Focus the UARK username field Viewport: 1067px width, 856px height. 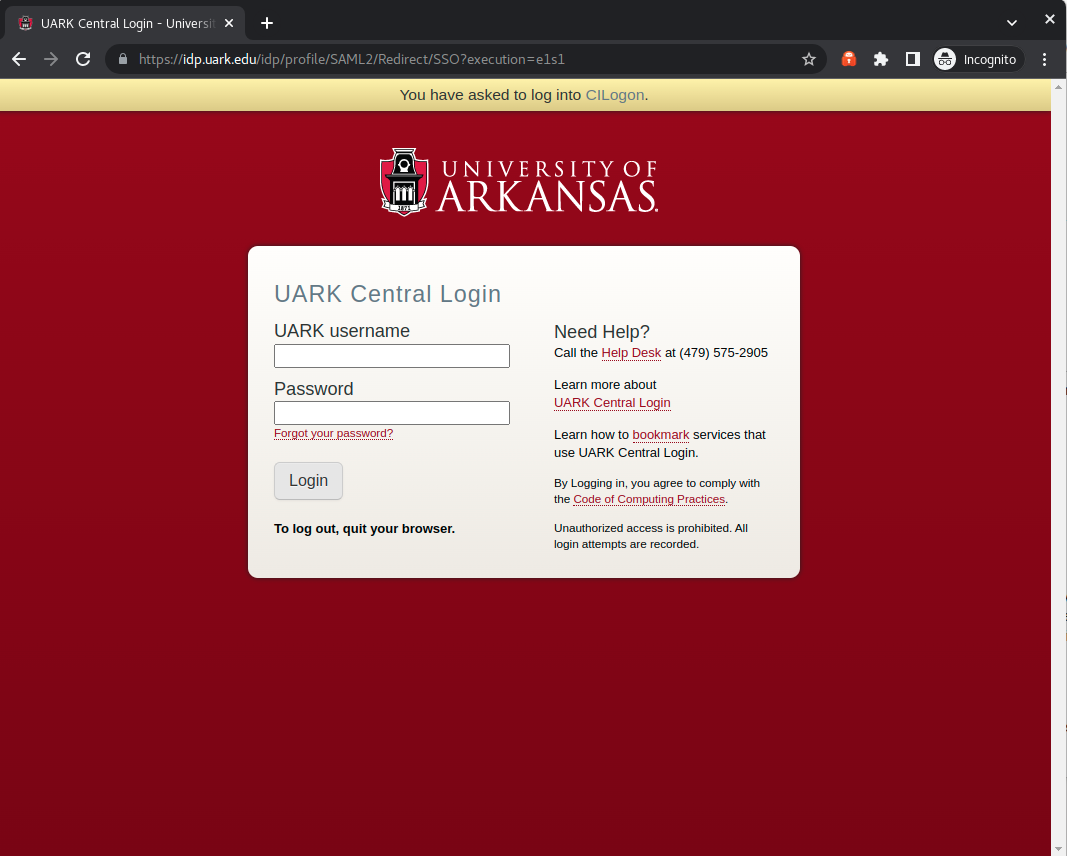392,356
